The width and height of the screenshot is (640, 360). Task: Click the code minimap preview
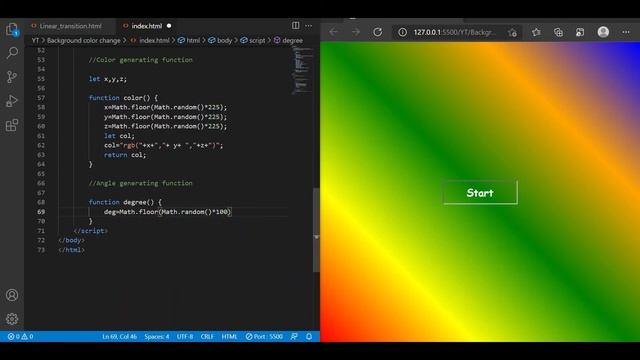point(302,69)
